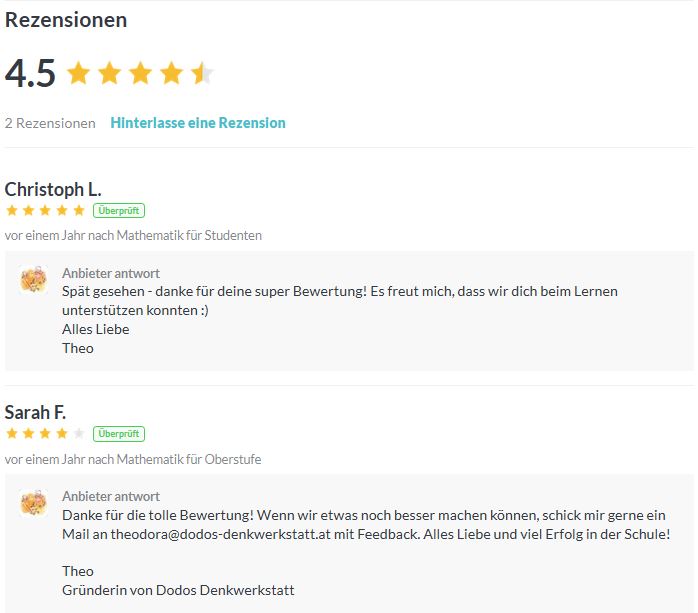
Task: Click third star of overall rating
Action: pos(141,73)
